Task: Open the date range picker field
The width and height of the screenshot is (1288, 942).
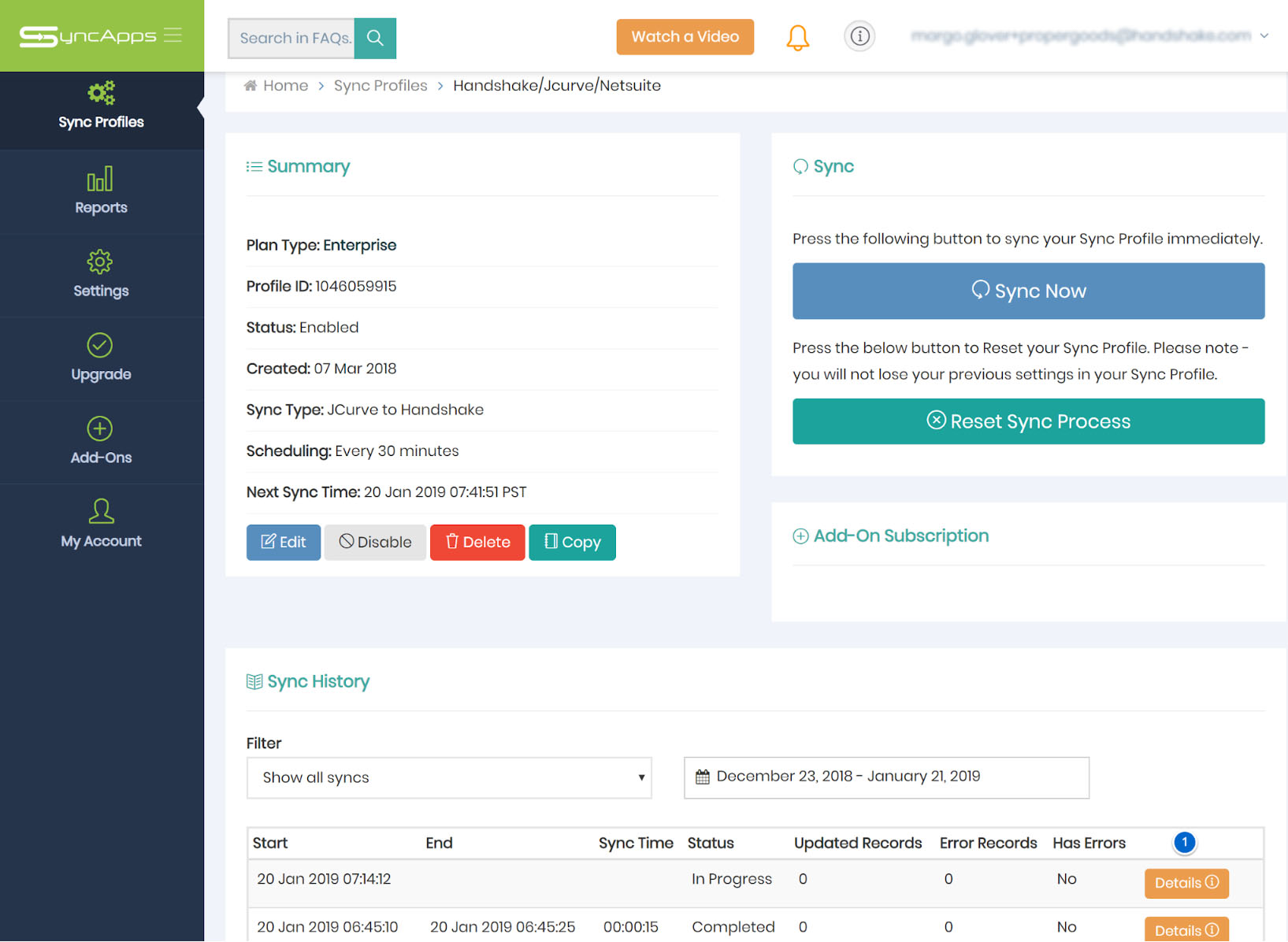Action: 886,777
